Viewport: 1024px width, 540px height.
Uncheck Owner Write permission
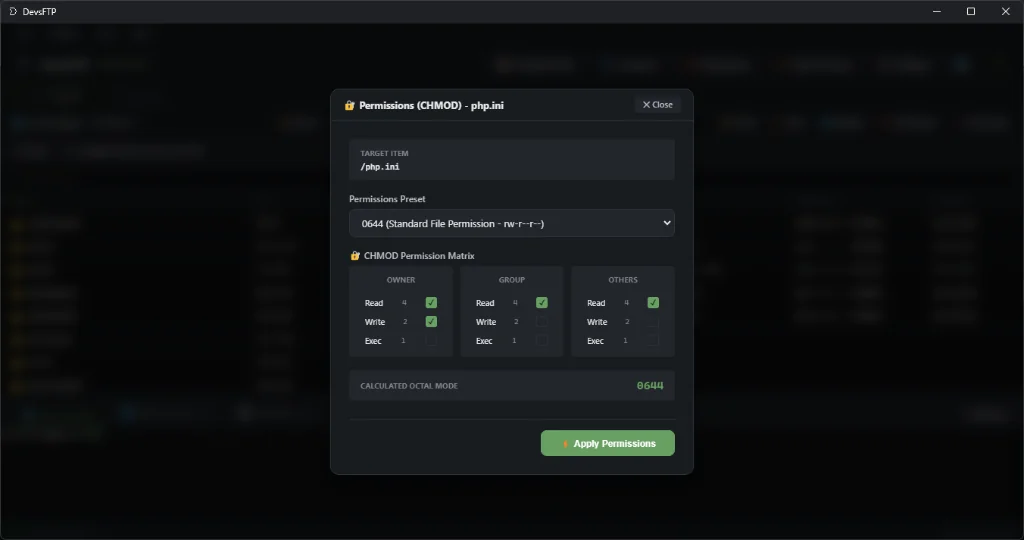pos(431,321)
